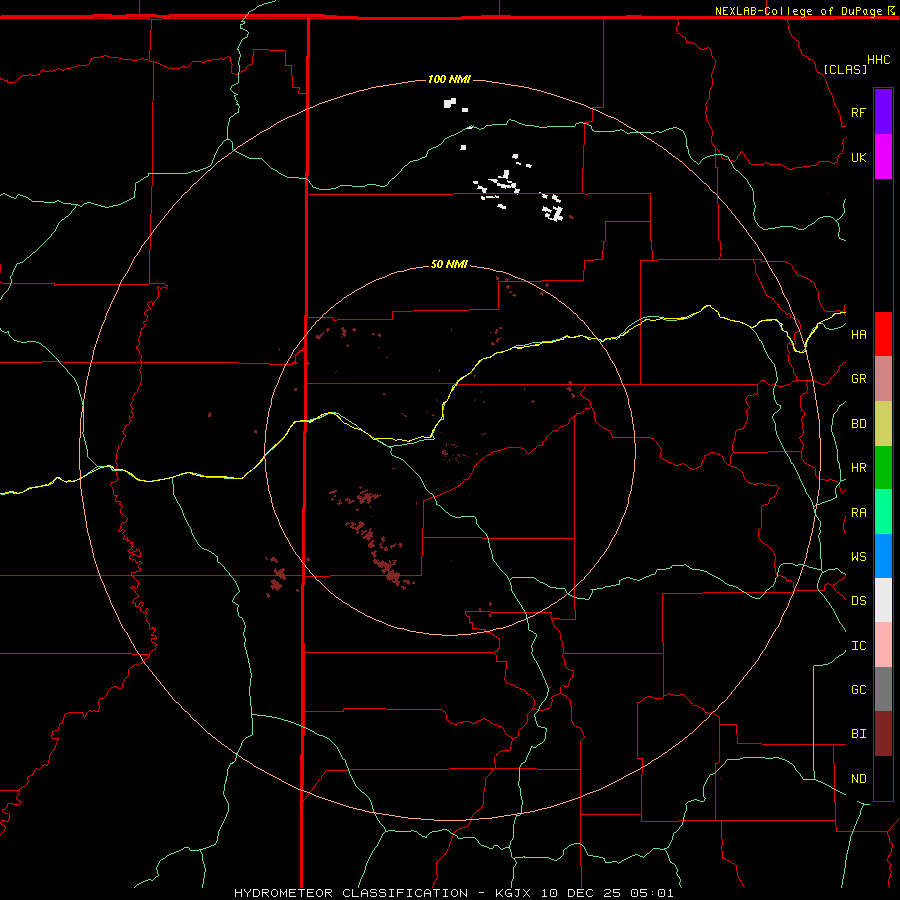
Task: Click the HHC product code text
Action: pyautogui.click(x=879, y=60)
